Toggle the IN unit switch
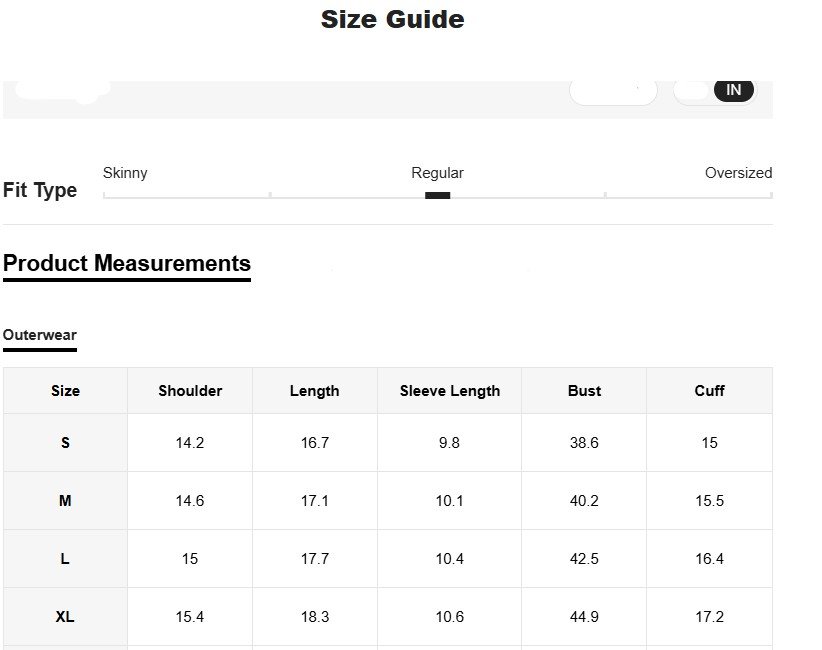 (733, 90)
